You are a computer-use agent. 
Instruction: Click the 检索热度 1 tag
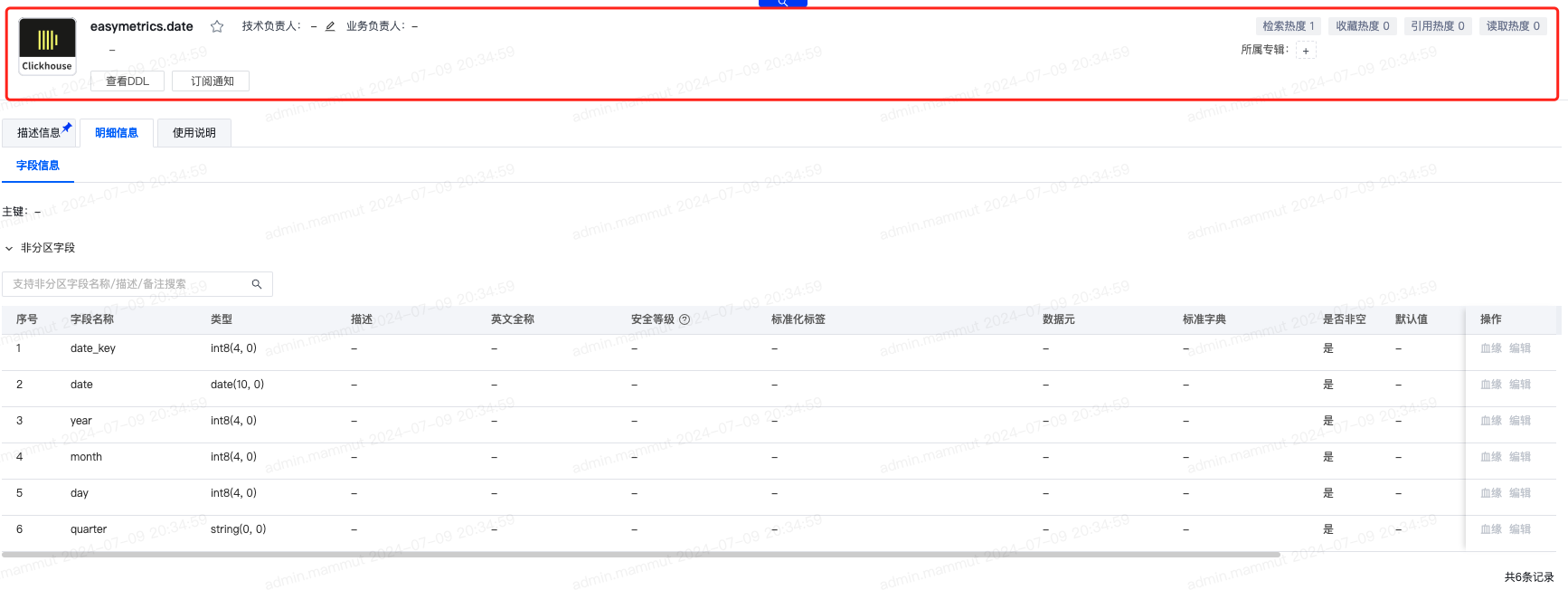[x=1289, y=26]
